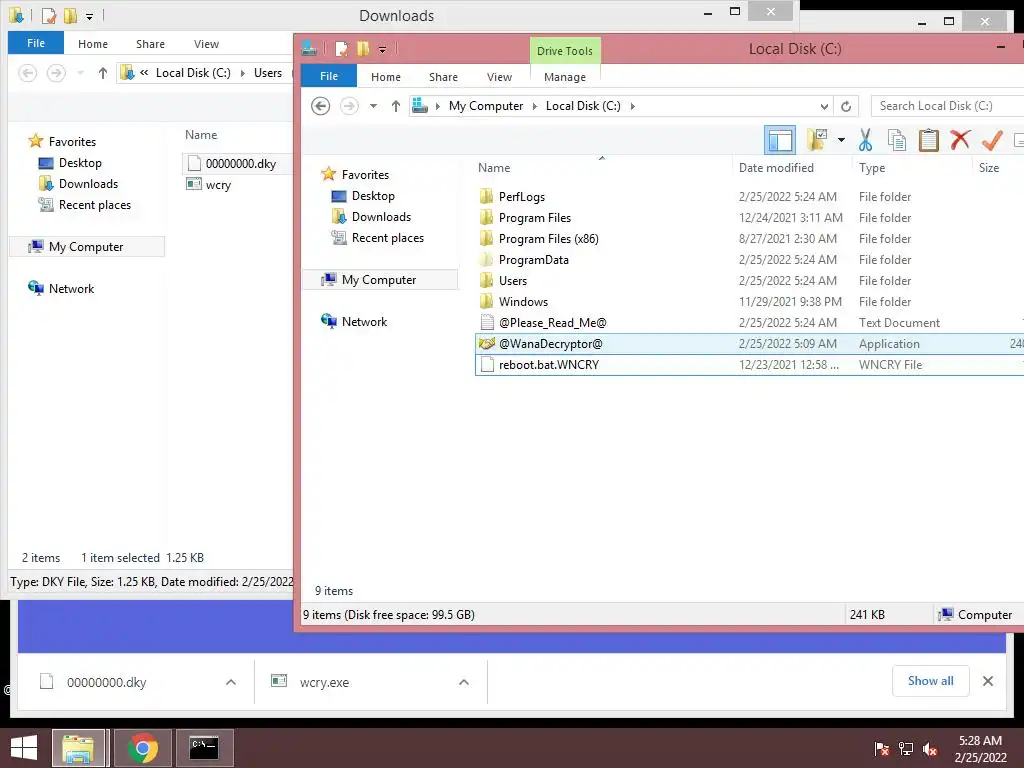The width and height of the screenshot is (1024, 768).
Task: Open Command Prompt from taskbar
Action: (x=204, y=748)
